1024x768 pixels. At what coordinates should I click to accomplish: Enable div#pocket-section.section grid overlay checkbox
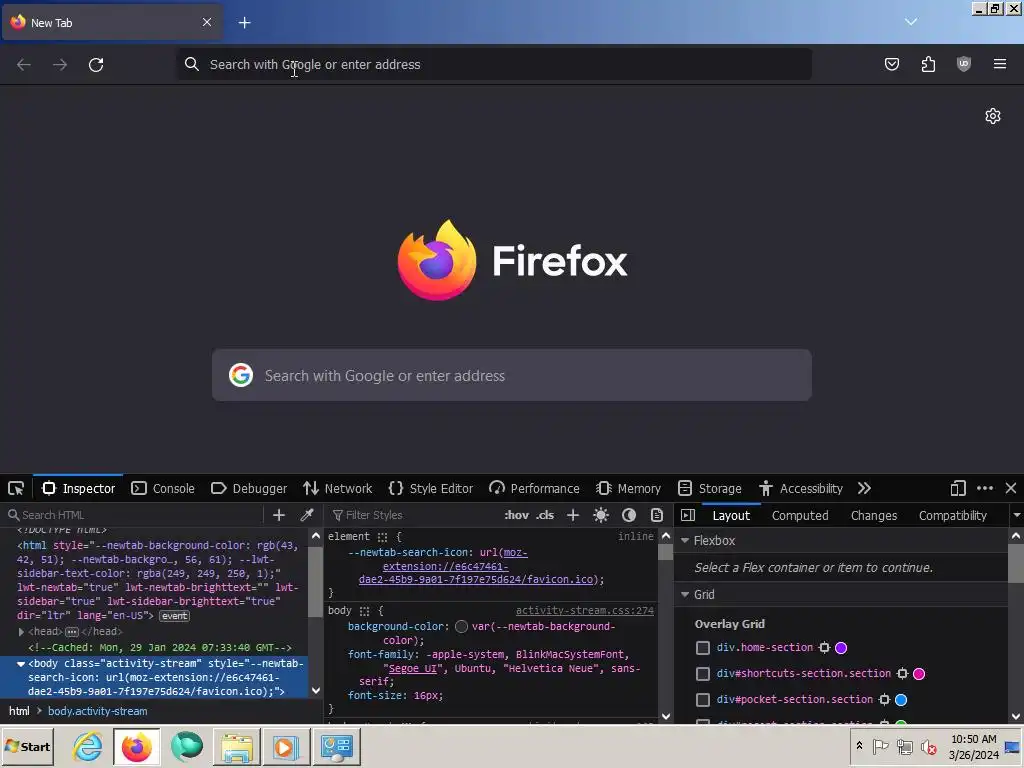(703, 700)
